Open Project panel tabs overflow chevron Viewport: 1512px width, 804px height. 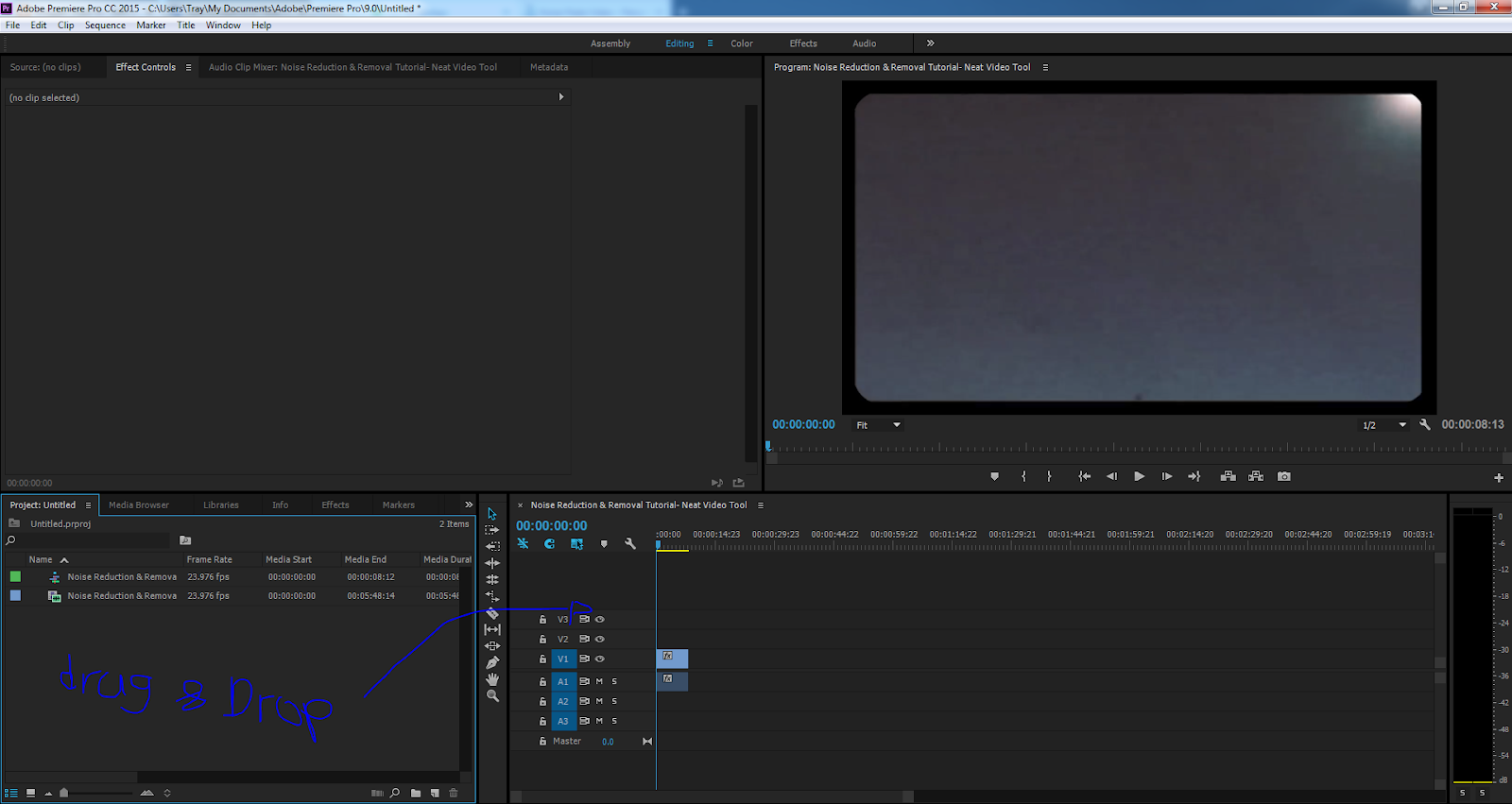pos(468,505)
